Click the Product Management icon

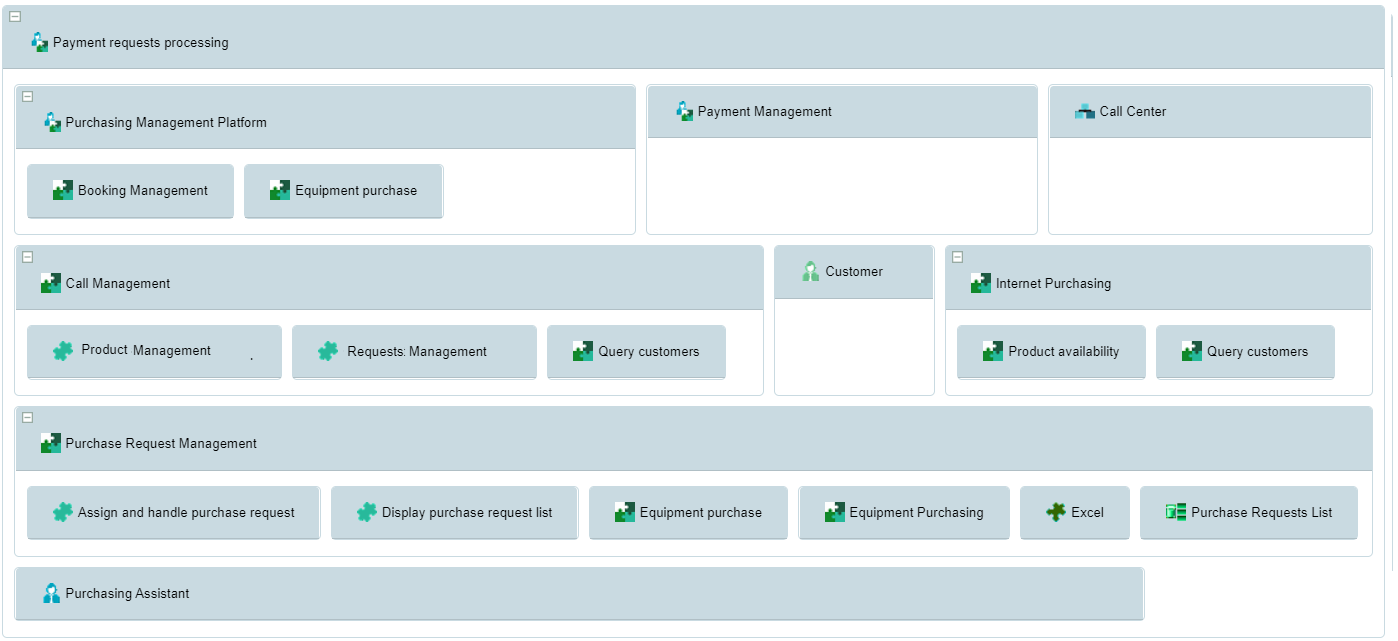click(63, 351)
